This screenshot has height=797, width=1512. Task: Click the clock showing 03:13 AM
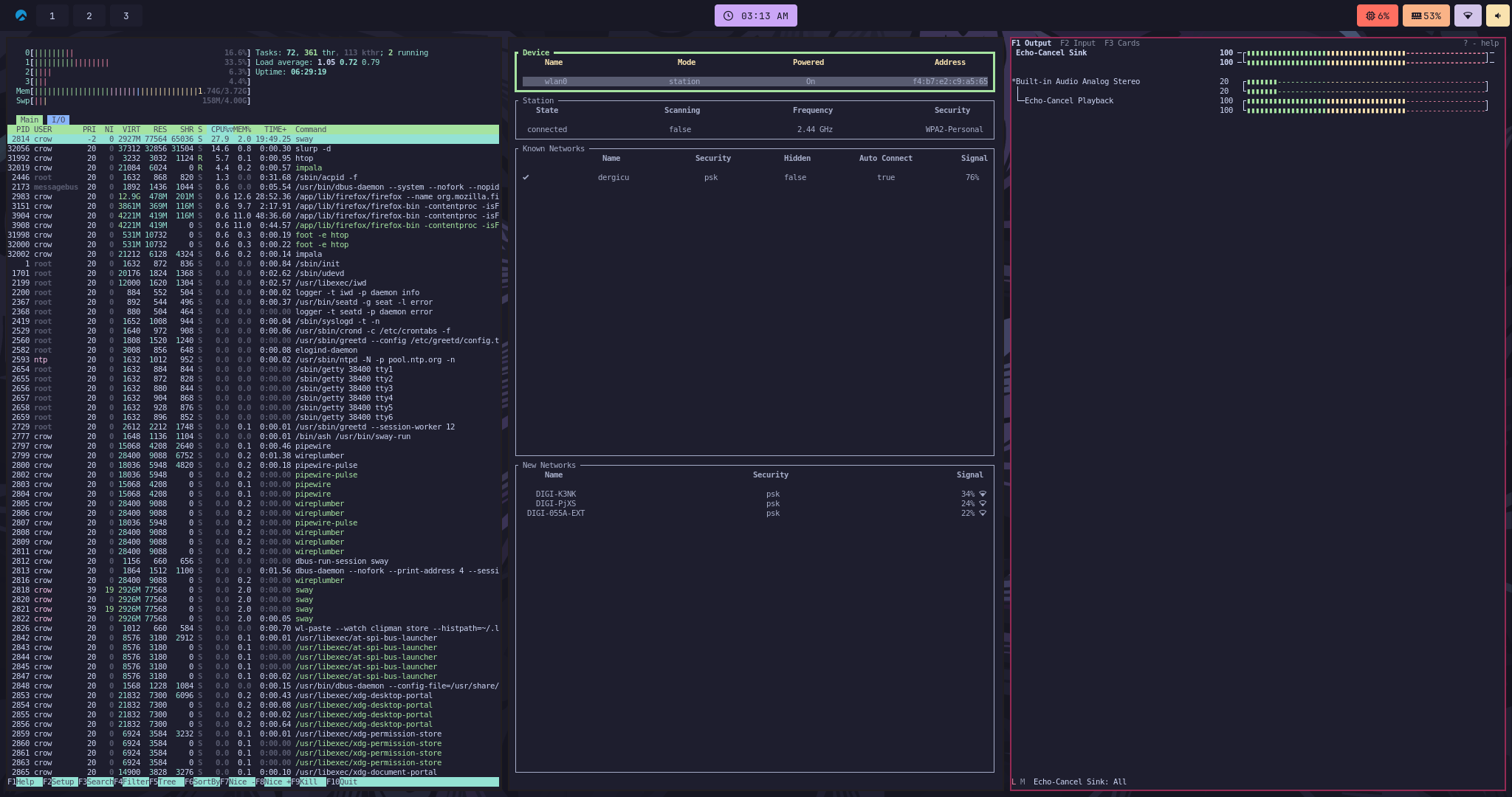tap(755, 15)
